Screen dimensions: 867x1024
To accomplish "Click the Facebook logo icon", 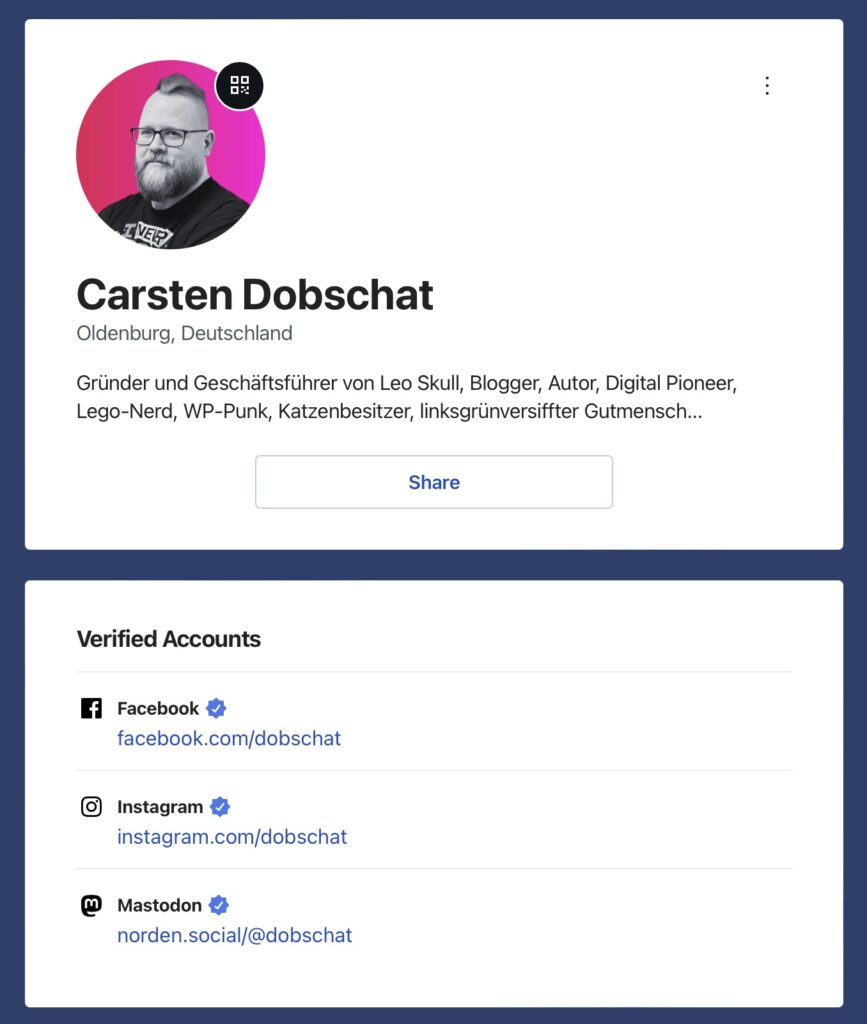I will 91,709.
